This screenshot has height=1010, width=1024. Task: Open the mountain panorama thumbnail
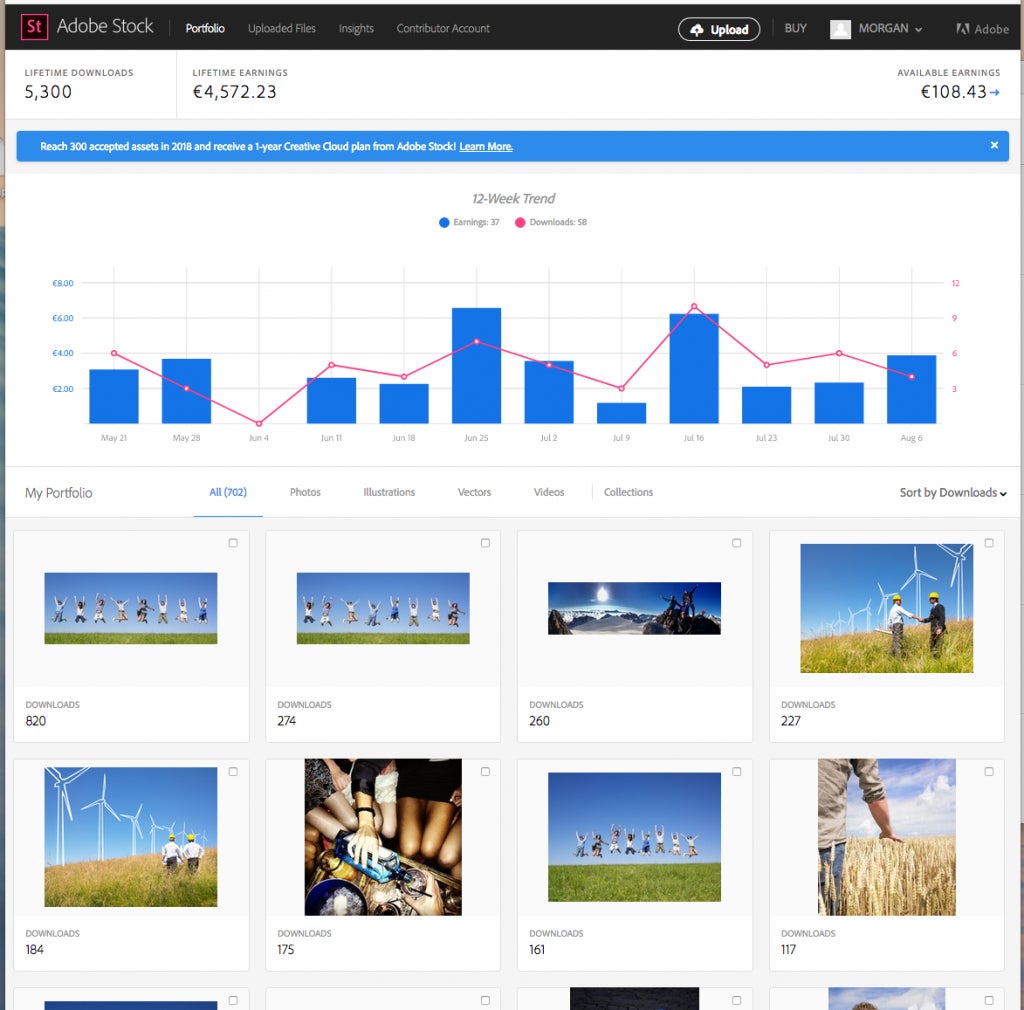(x=634, y=608)
